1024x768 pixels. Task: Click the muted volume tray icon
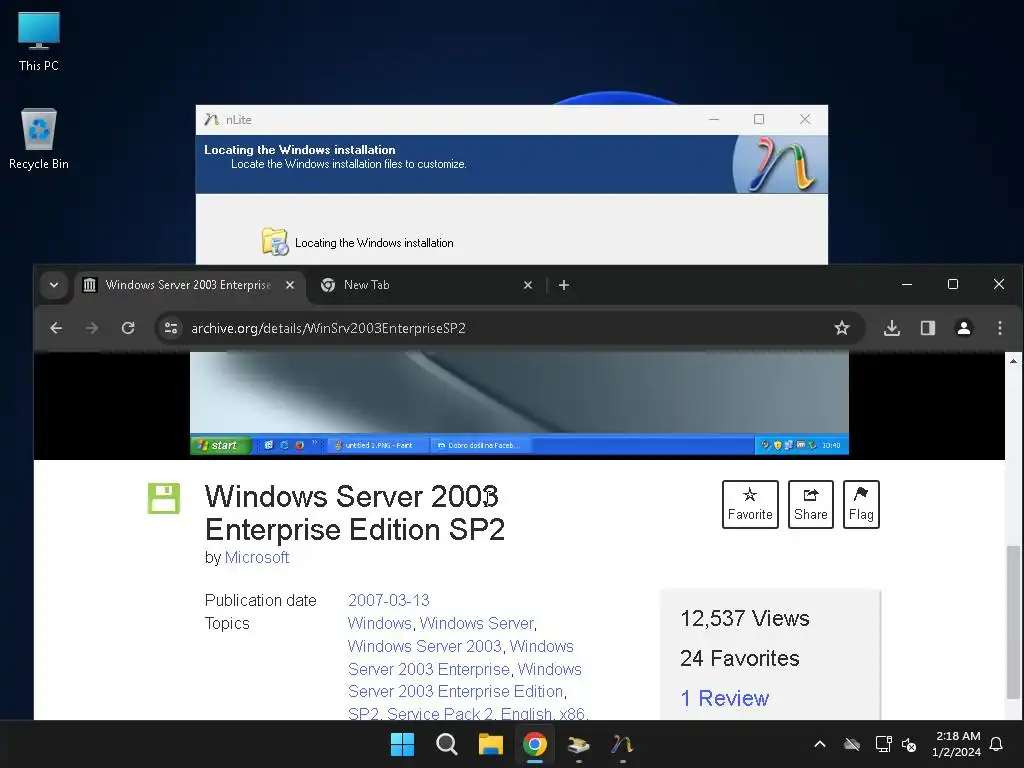909,744
